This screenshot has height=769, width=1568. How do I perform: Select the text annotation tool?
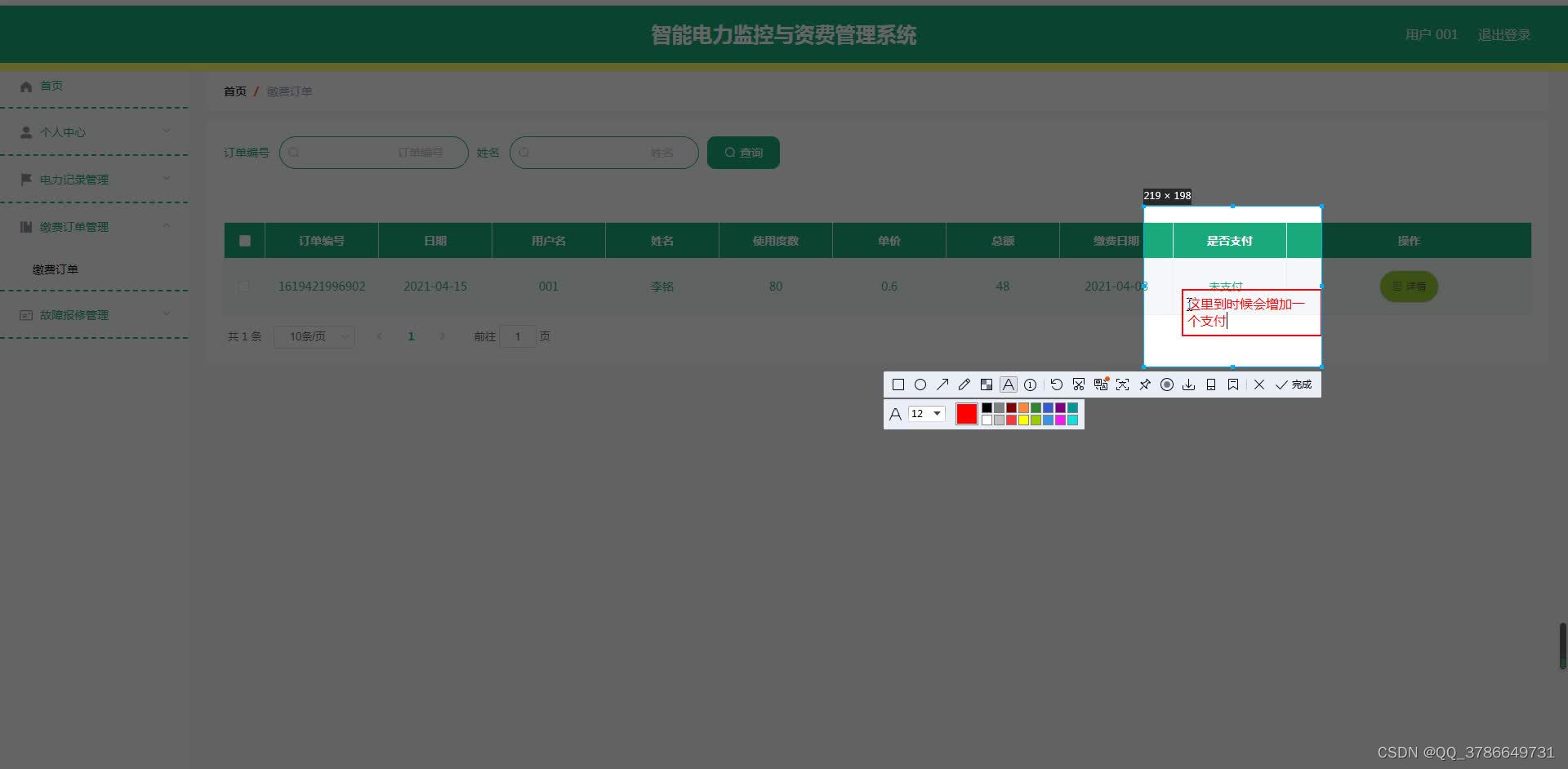click(x=1009, y=384)
